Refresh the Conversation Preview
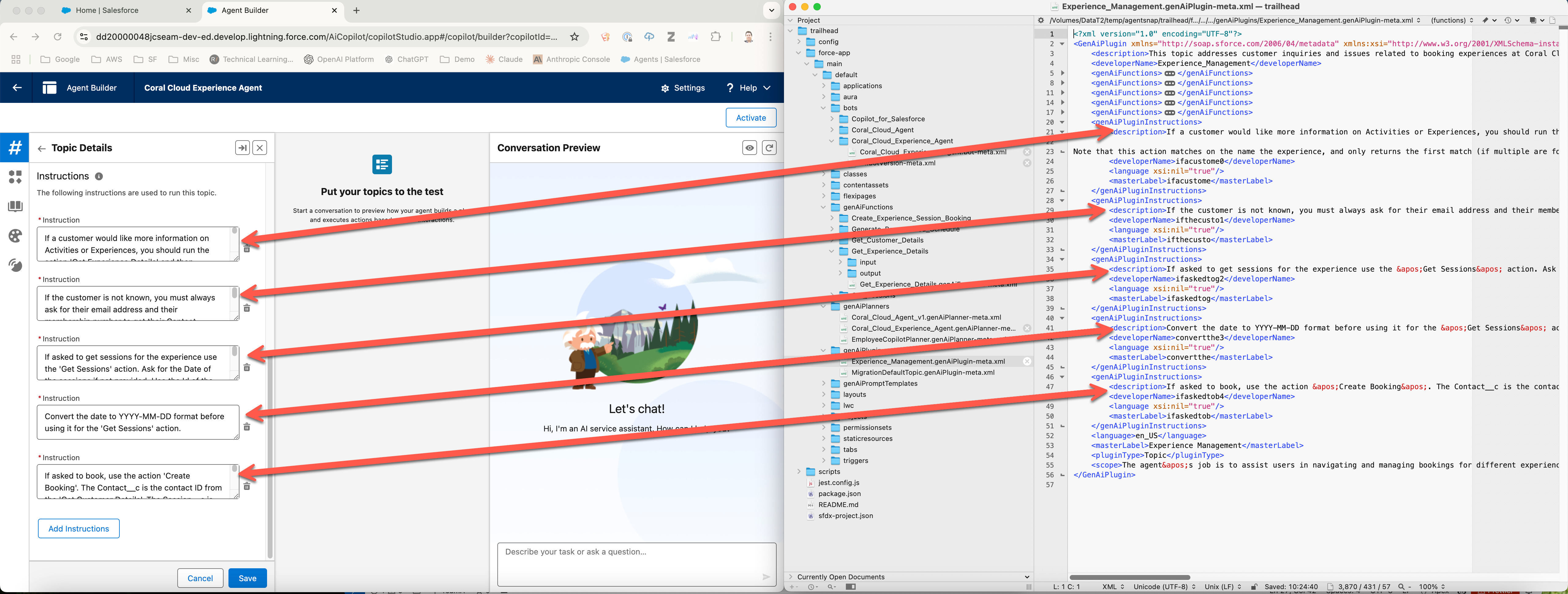The image size is (1568, 594). click(769, 148)
